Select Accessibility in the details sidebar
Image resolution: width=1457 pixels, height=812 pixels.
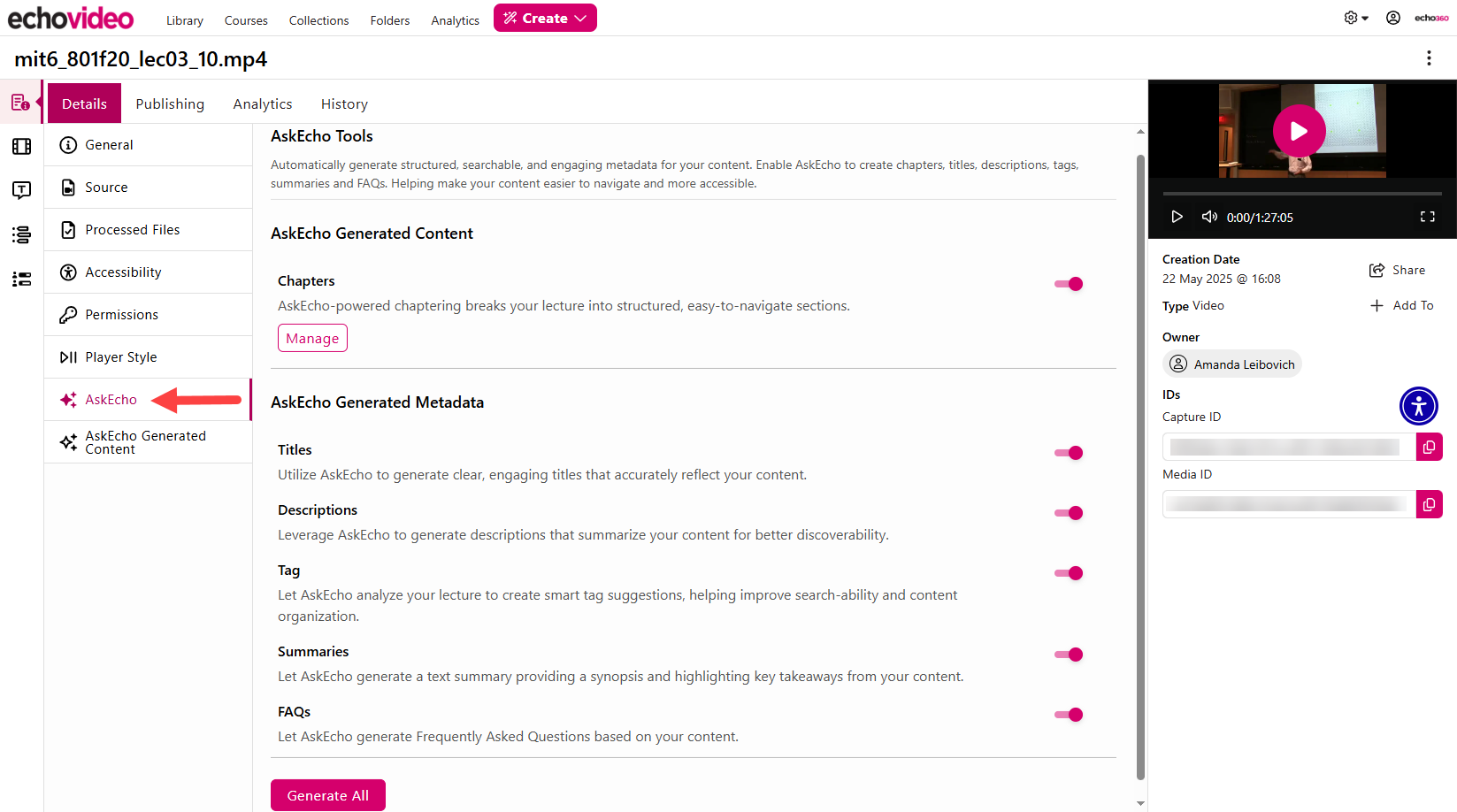pyautogui.click(x=149, y=272)
